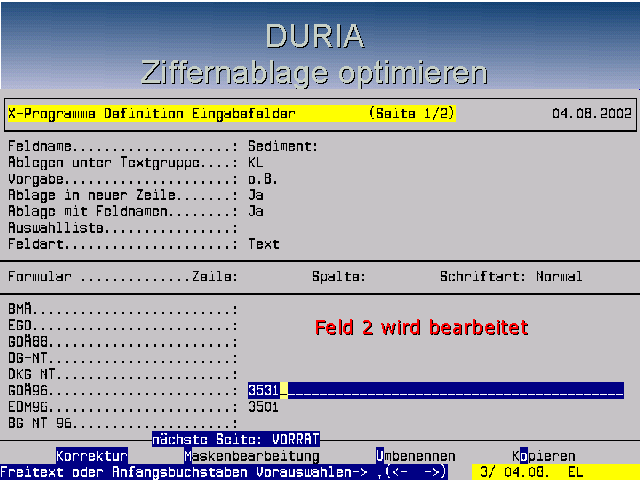The width and height of the screenshot is (640, 480).
Task: Click the '(Seite 1/2)' page indicator
Action: pyautogui.click(x=412, y=113)
